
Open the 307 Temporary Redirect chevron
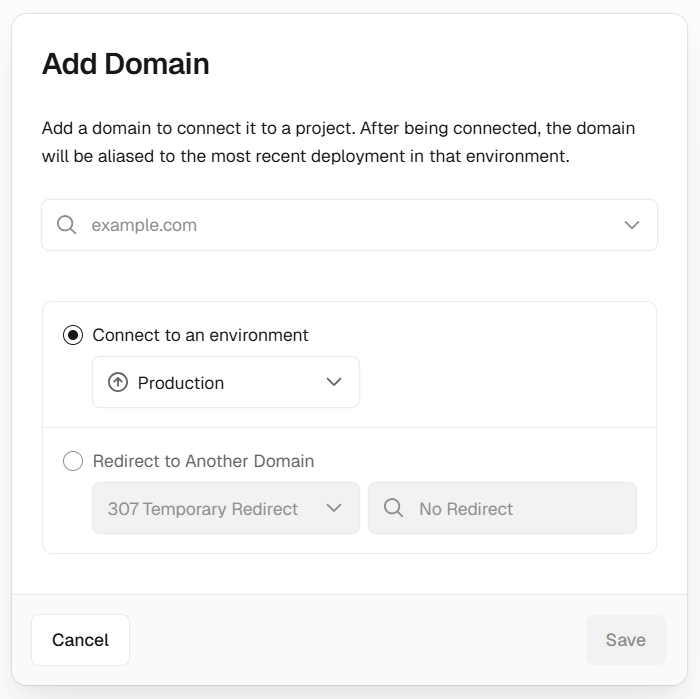click(x=334, y=509)
